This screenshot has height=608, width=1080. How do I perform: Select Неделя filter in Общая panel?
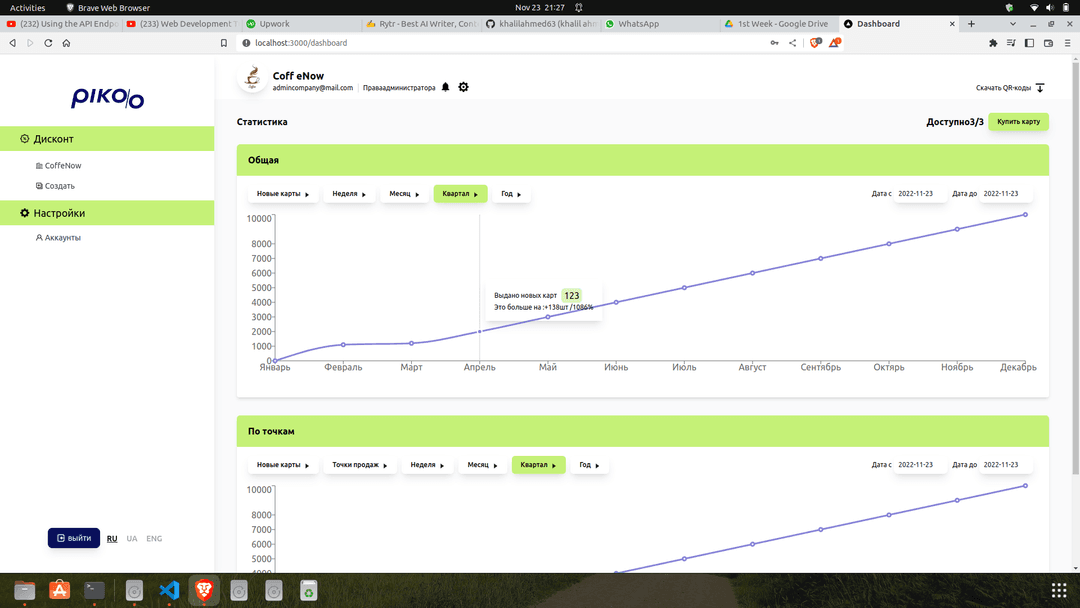click(349, 194)
